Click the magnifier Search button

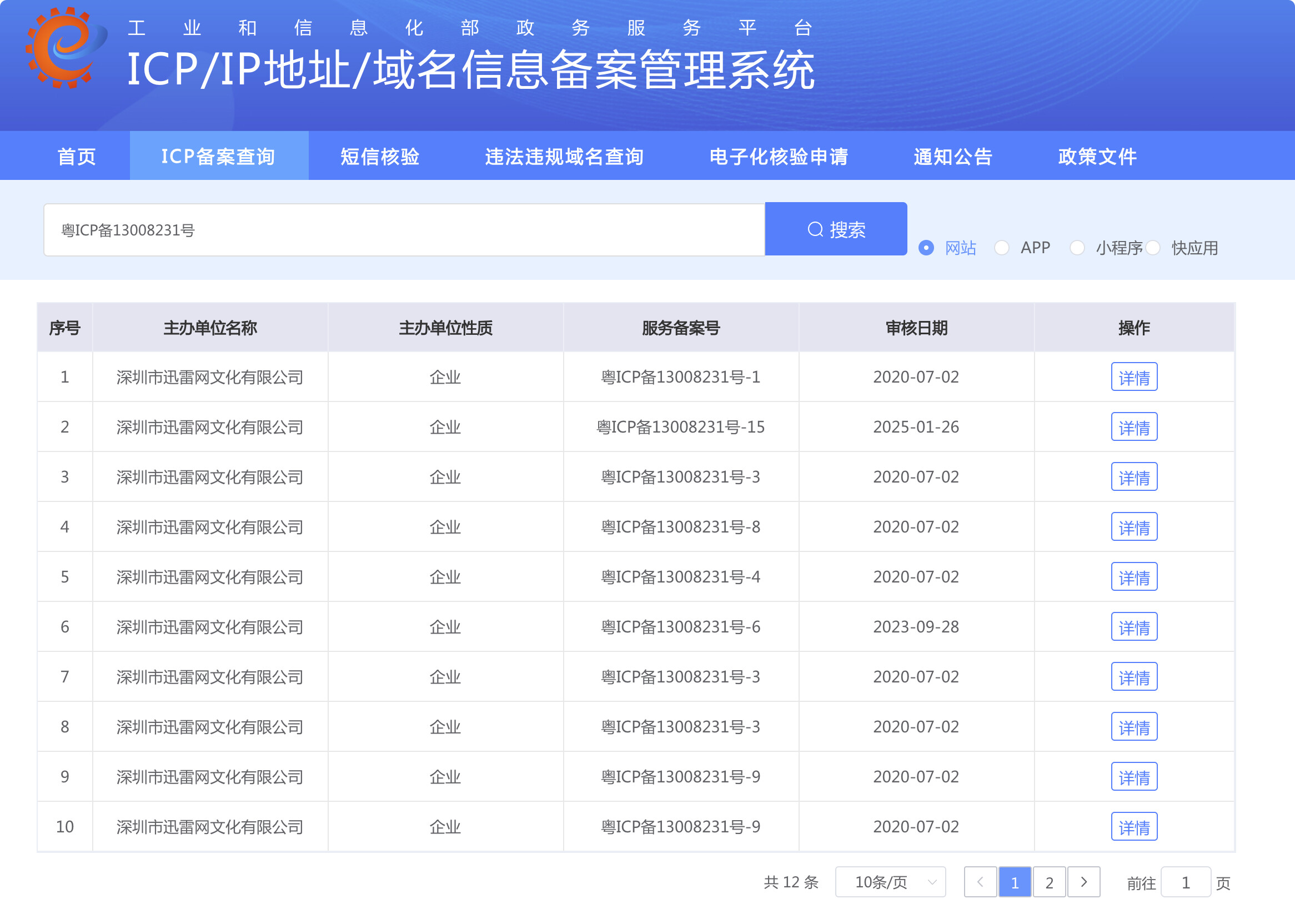[835, 229]
